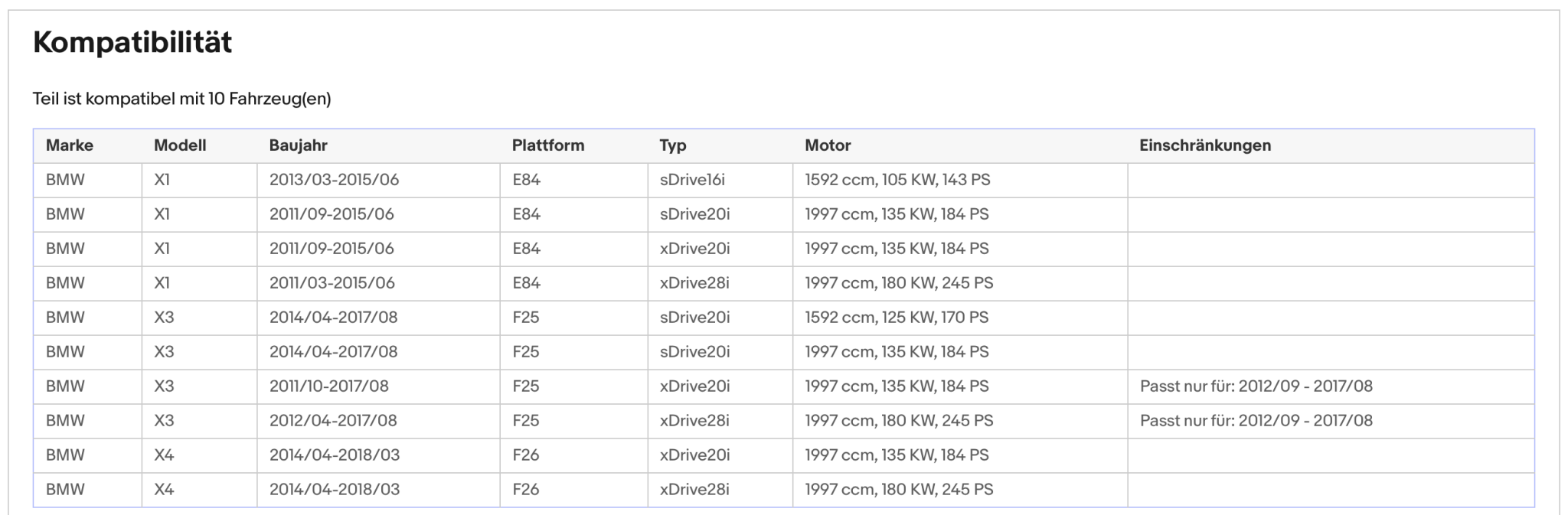
Task: Click X1 model in sDrive16i row
Action: [x=162, y=180]
